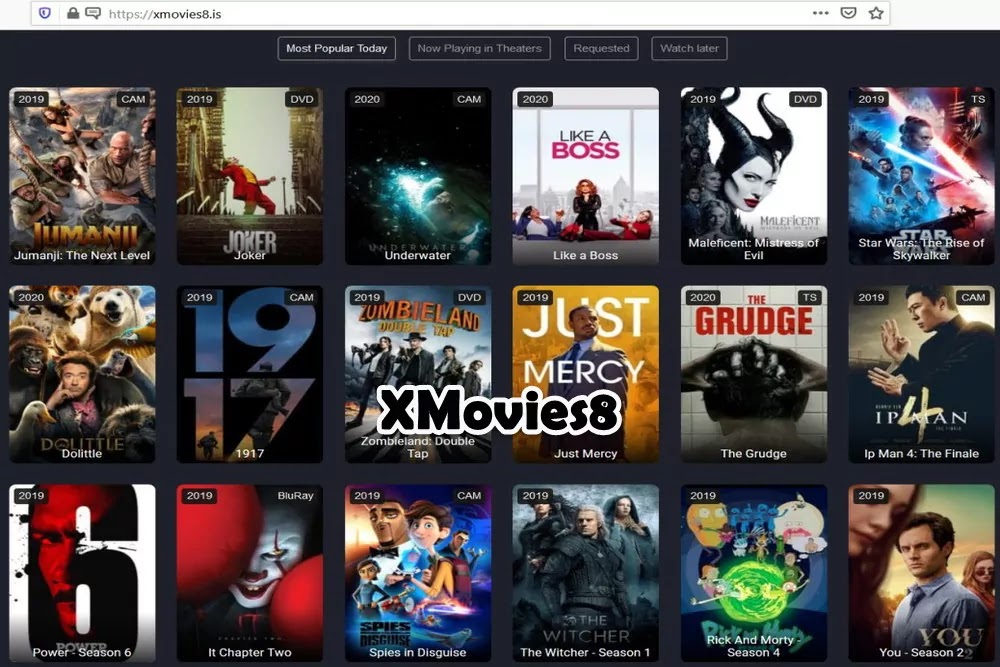Open the Just Mercy poster
This screenshot has width=1000, height=667.
(x=585, y=374)
